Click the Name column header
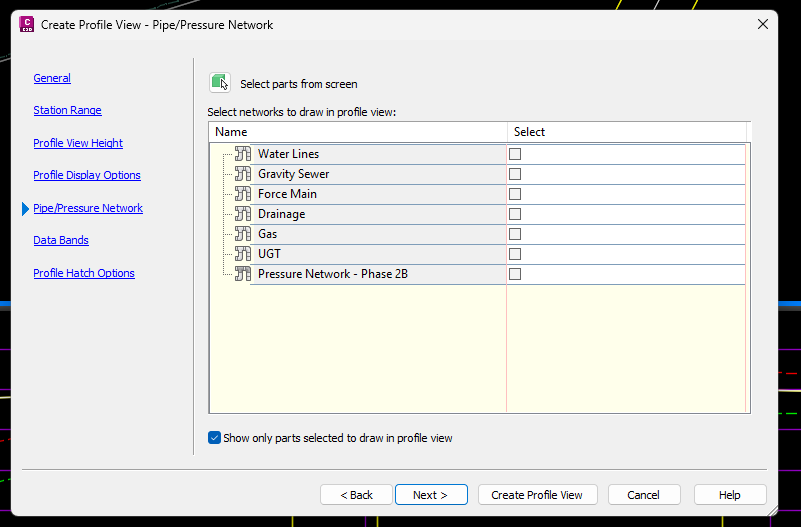801x527 pixels. (358, 132)
